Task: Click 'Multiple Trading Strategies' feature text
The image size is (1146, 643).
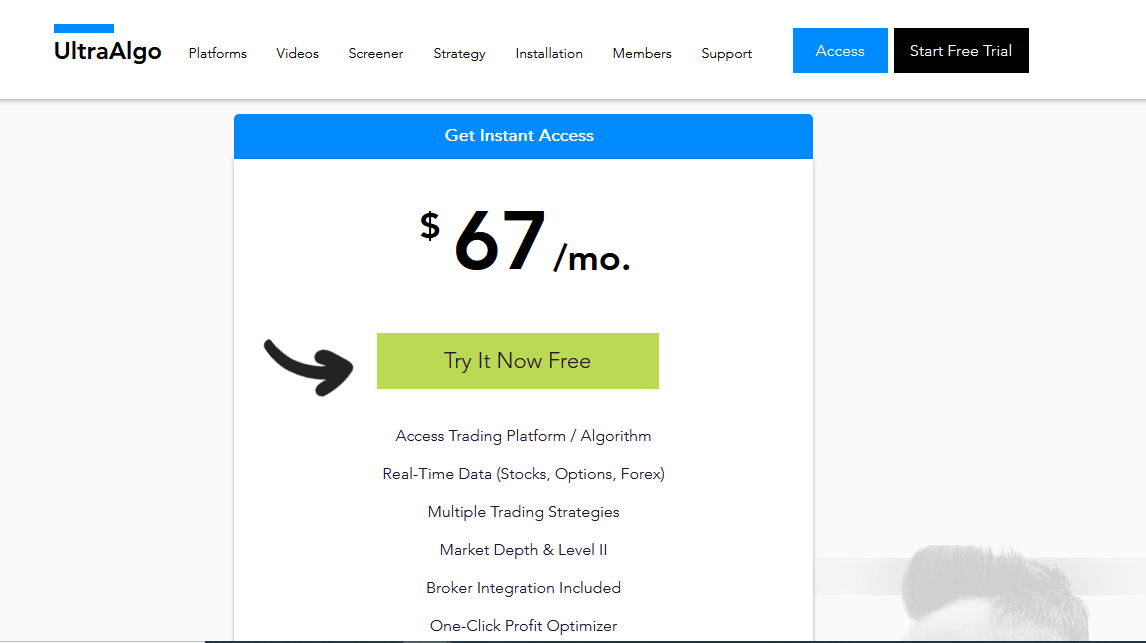Action: 523,512
